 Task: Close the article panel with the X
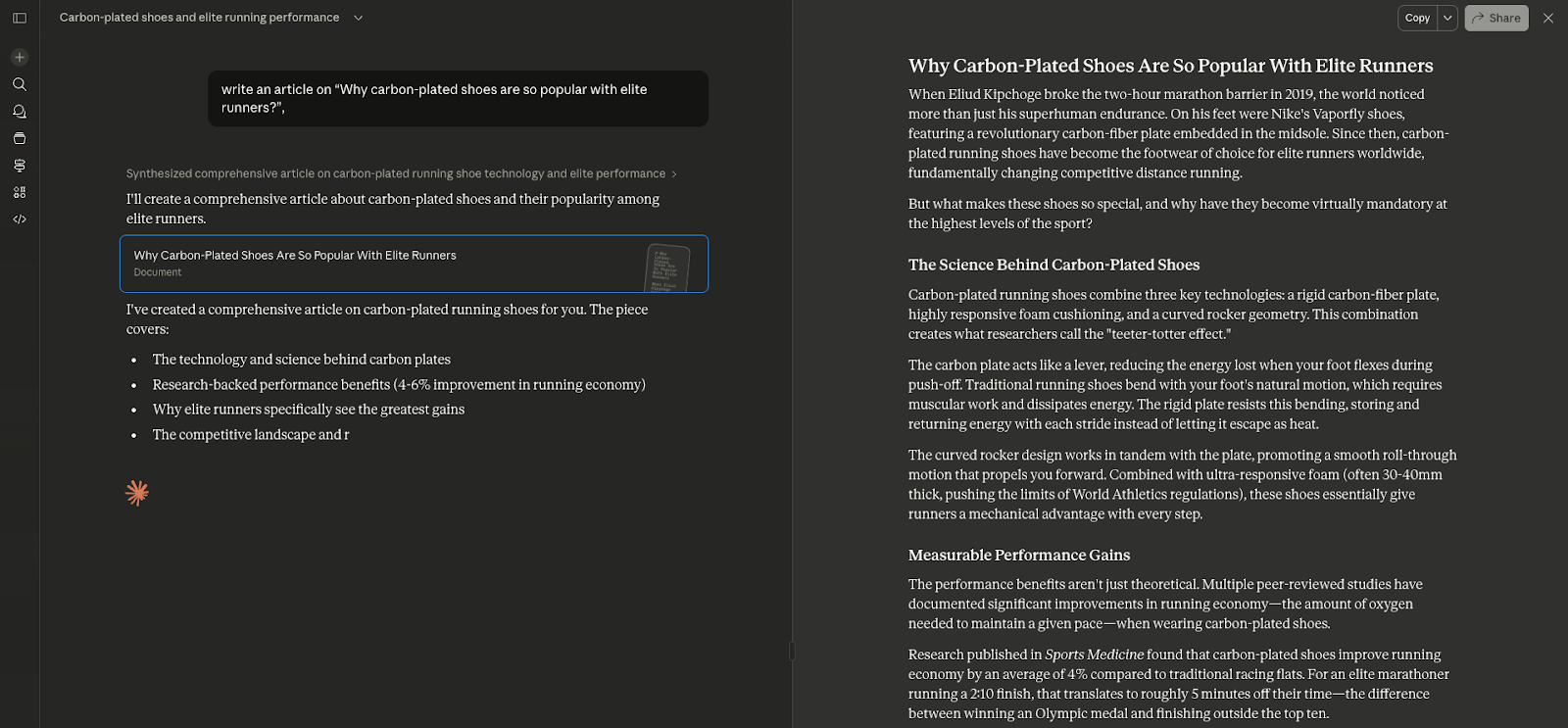point(1548,18)
